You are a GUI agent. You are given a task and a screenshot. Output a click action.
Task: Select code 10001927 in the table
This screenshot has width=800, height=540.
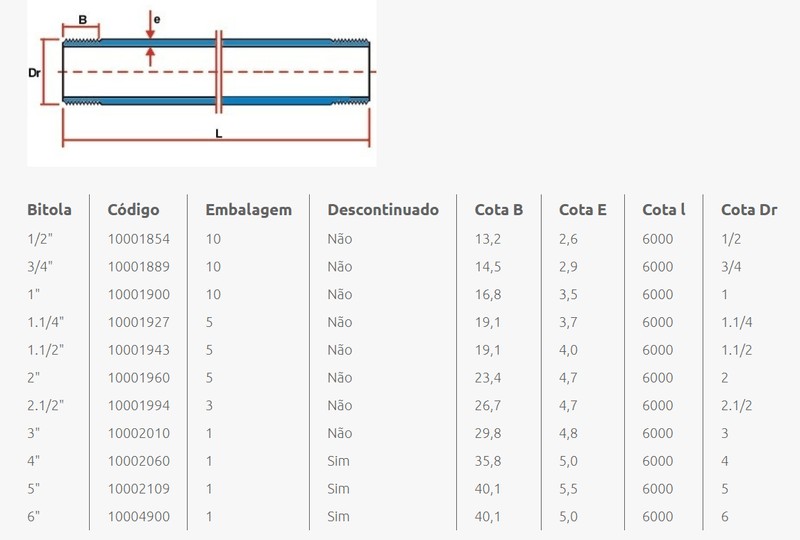tap(138, 322)
